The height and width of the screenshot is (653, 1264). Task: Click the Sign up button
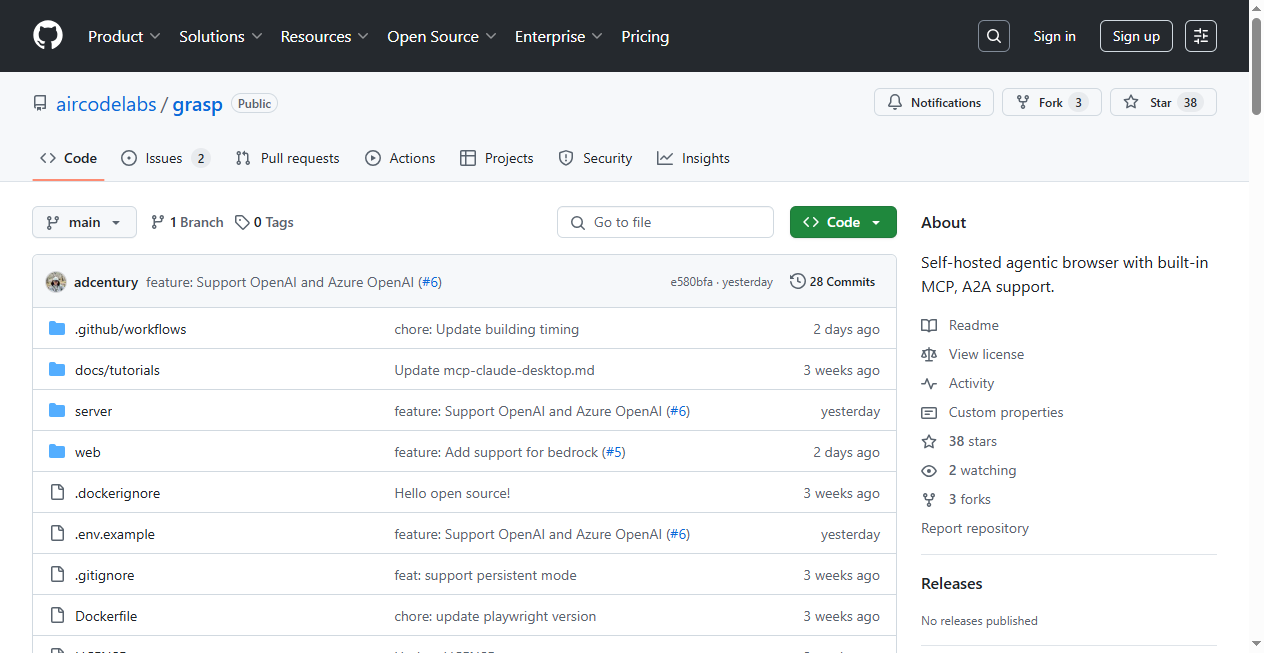tap(1136, 36)
